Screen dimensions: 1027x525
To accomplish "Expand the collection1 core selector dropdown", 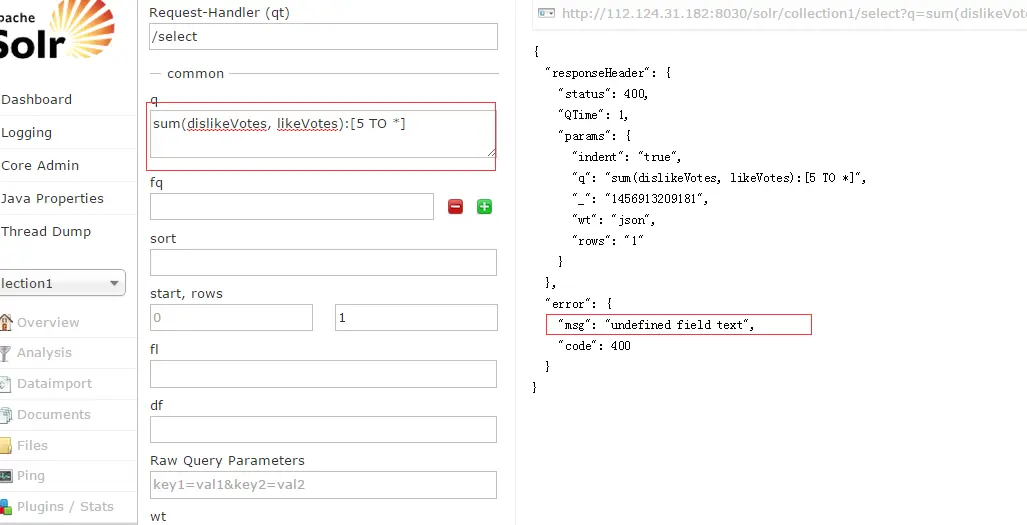I will click(61, 283).
